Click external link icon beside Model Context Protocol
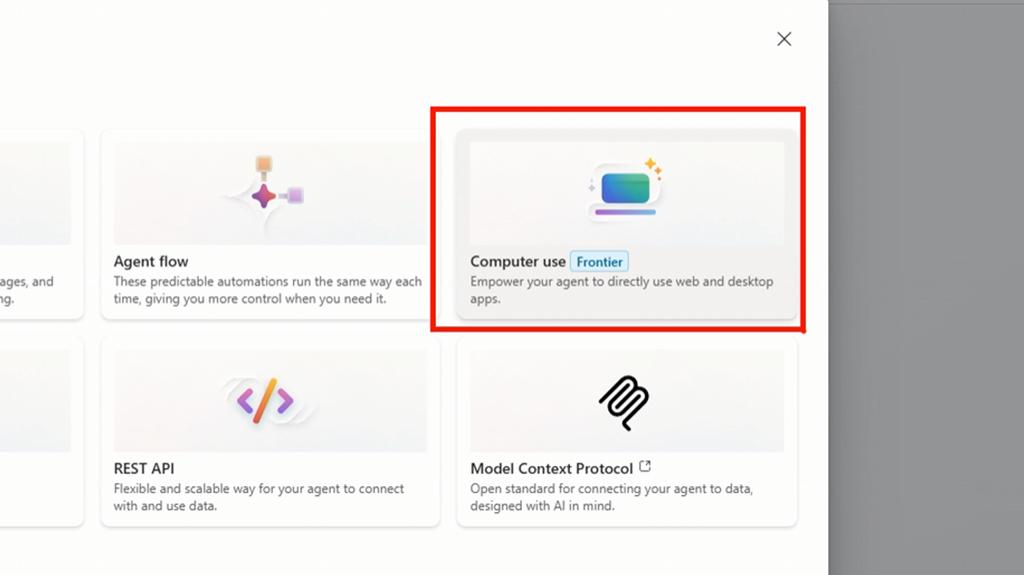This screenshot has height=575, width=1024. tap(645, 467)
